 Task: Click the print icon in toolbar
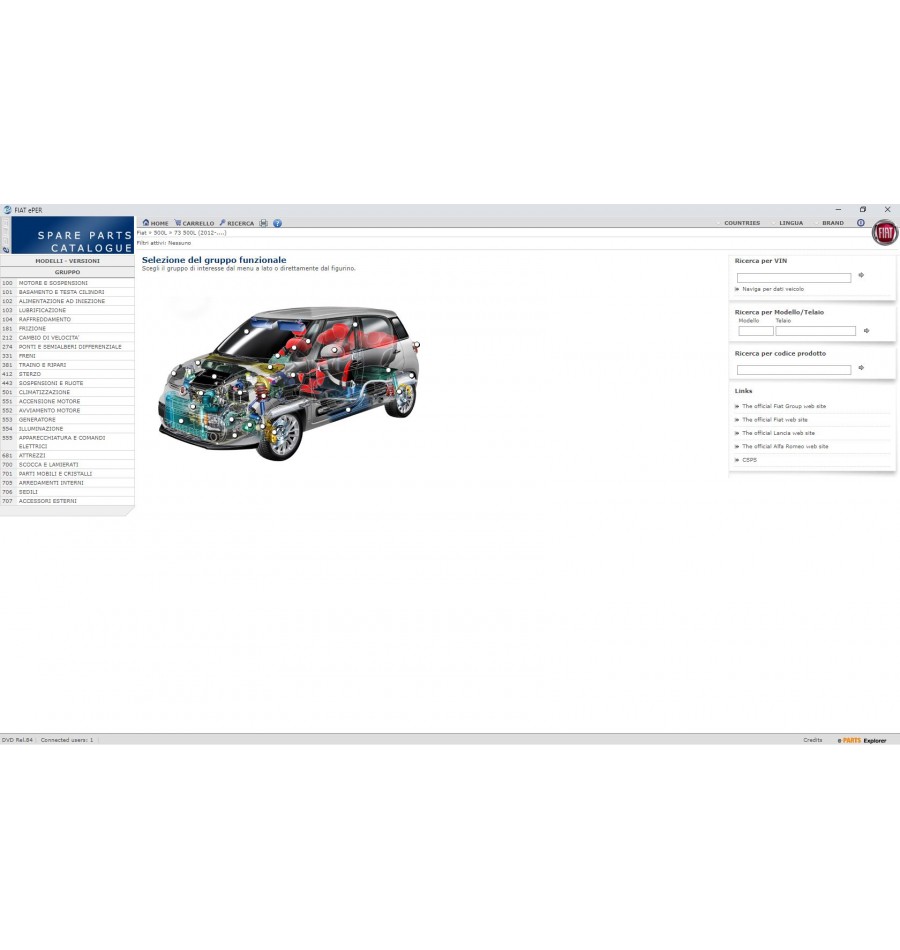tap(264, 223)
